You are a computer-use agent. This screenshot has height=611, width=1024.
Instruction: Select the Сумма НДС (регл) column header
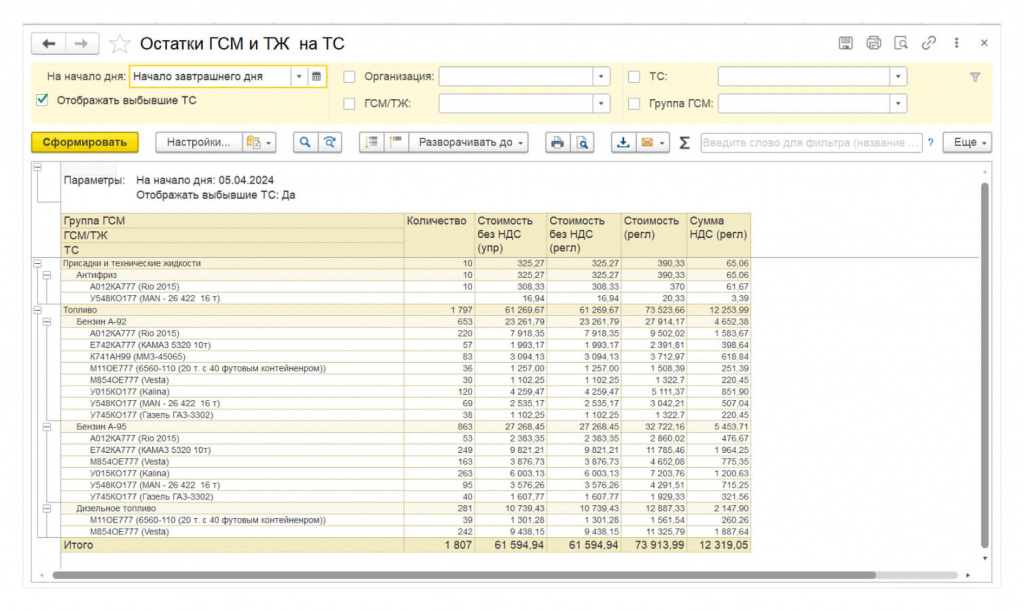click(x=718, y=234)
